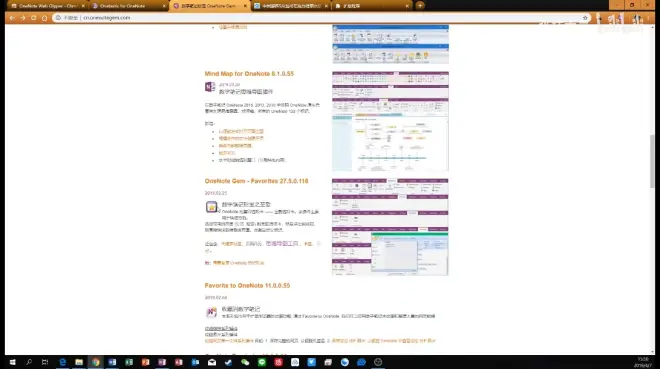Screen dimensions: 660x369
Task: Reload the page with the refresh icon
Action: 34,18
